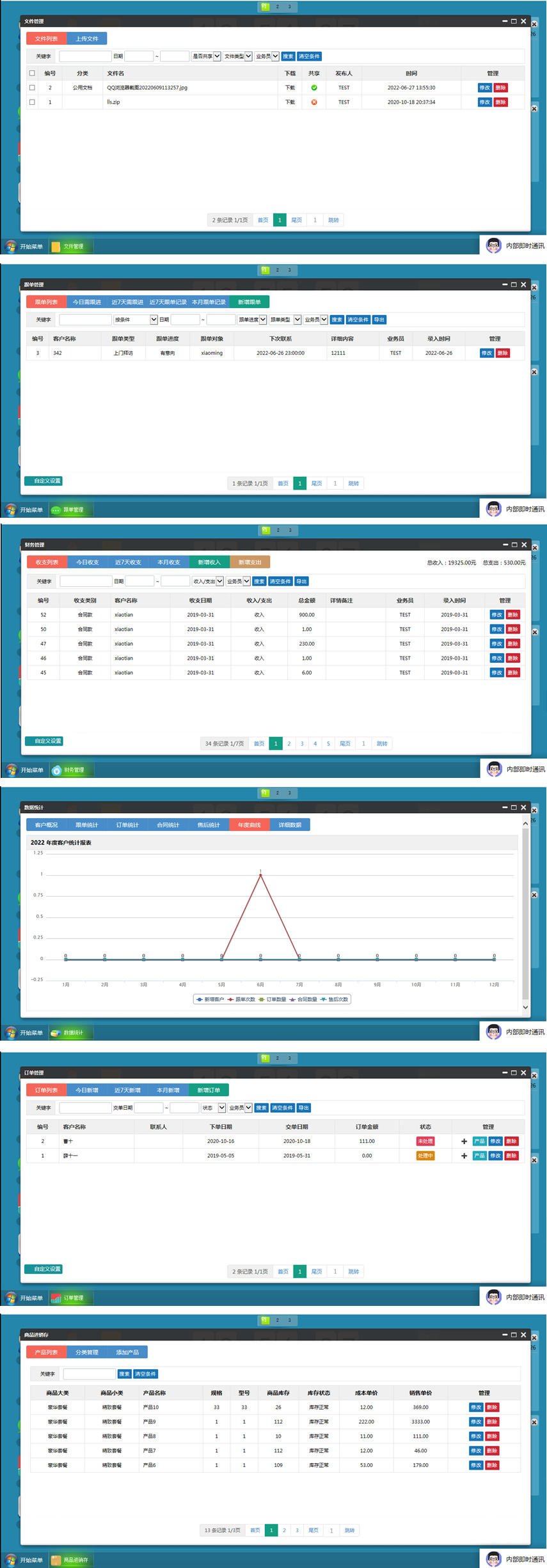The height and width of the screenshot is (1568, 547).
Task: Click the 财务管理 taskbar item
Action: (x=72, y=770)
